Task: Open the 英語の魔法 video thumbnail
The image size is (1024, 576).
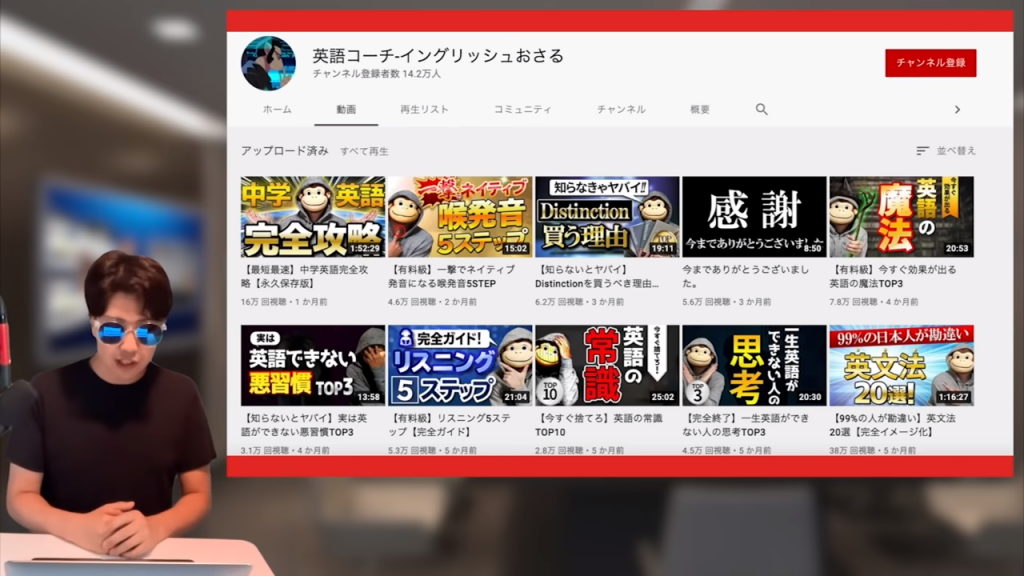Action: point(901,217)
